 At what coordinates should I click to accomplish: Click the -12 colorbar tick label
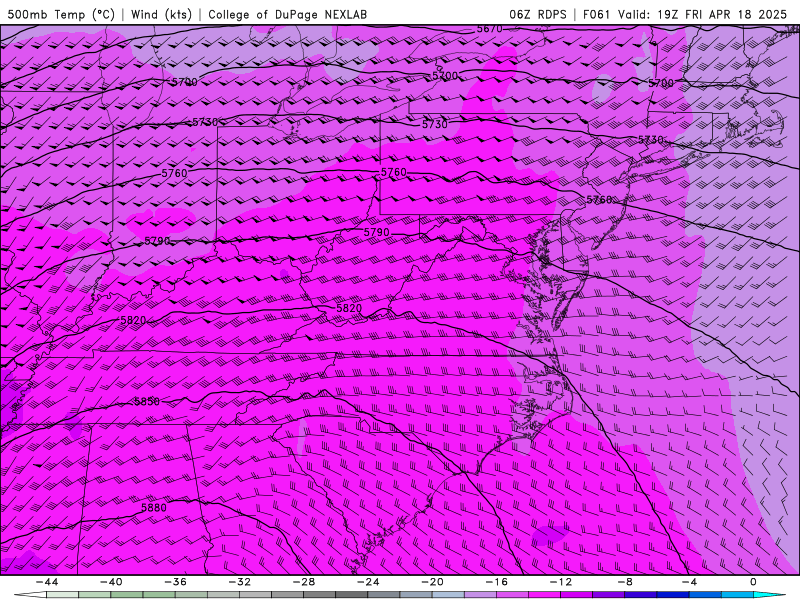tap(561, 582)
